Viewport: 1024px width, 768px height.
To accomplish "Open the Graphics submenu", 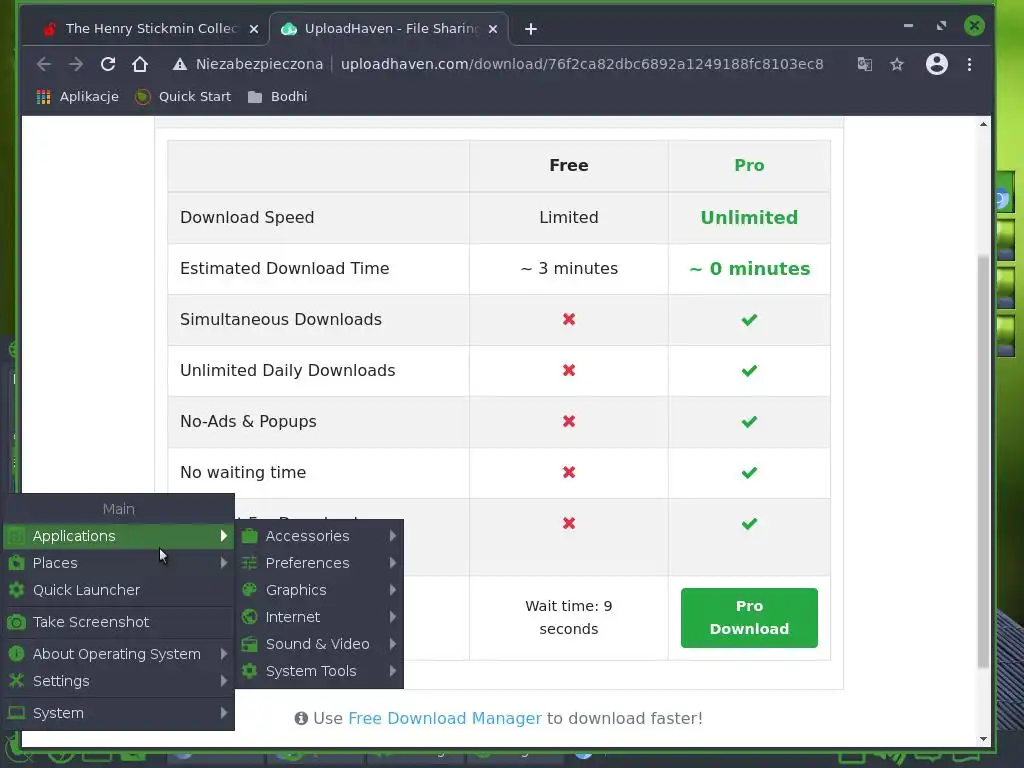I will [x=319, y=590].
